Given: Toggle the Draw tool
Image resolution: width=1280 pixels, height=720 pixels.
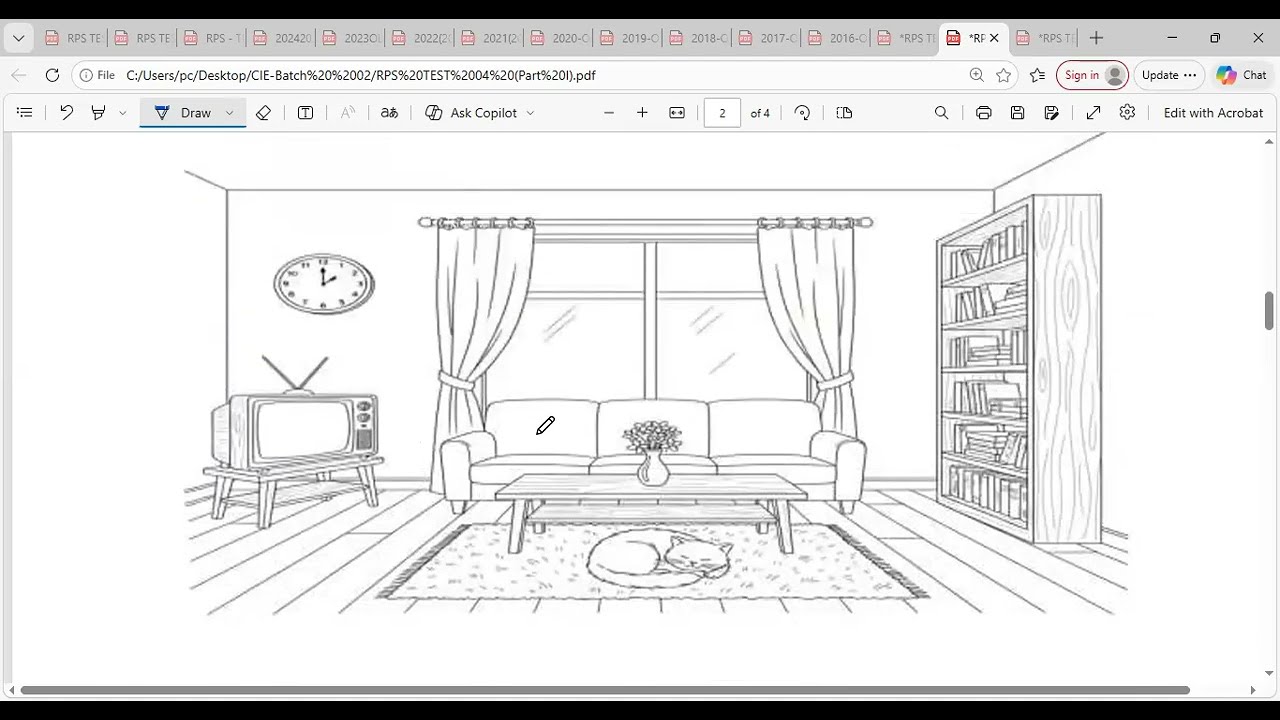Looking at the screenshot, I should [183, 113].
